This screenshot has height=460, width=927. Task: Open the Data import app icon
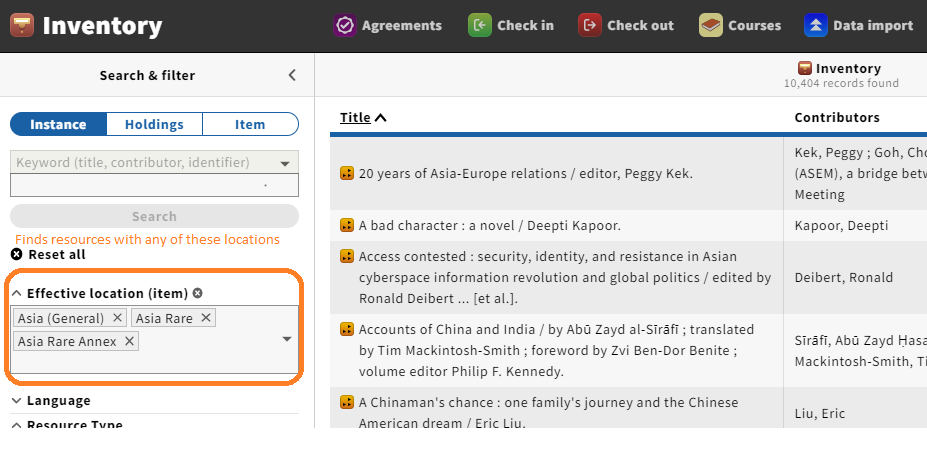tap(815, 25)
